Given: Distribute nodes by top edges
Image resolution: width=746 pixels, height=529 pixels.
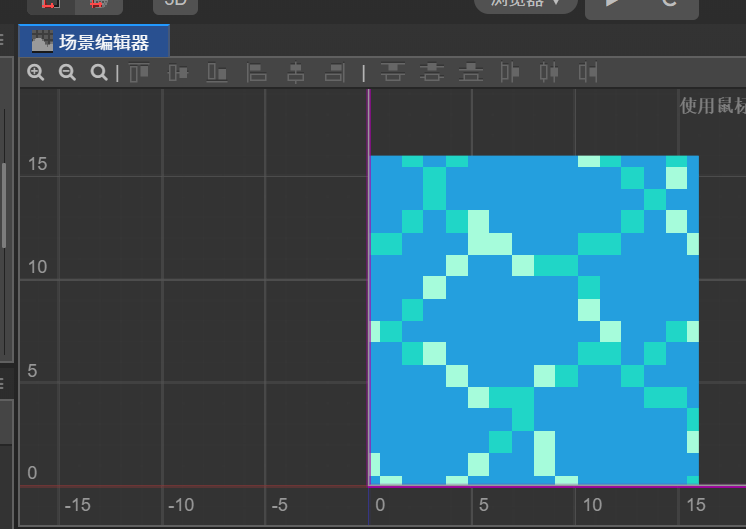Looking at the screenshot, I should tap(393, 73).
